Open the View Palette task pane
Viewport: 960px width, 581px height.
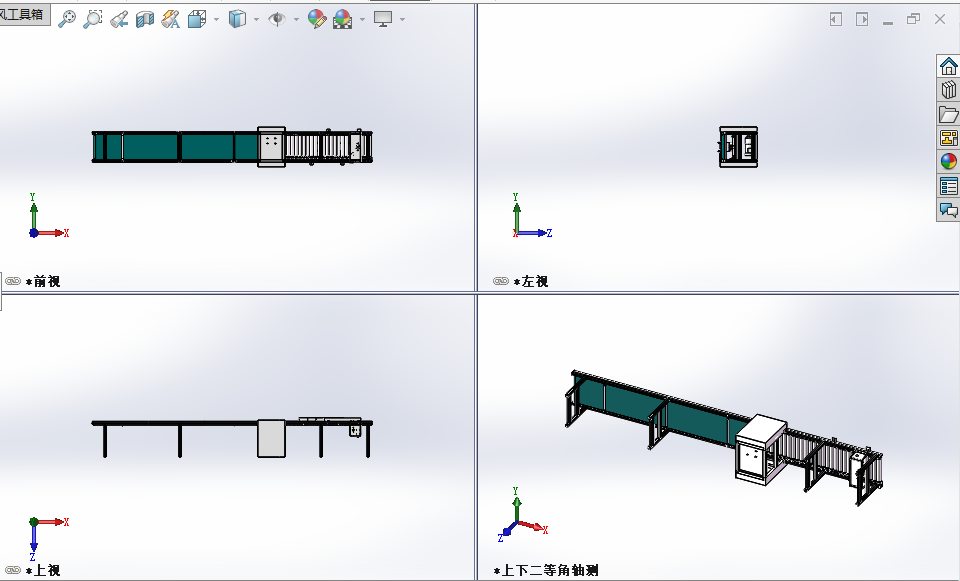pyautogui.click(x=948, y=138)
